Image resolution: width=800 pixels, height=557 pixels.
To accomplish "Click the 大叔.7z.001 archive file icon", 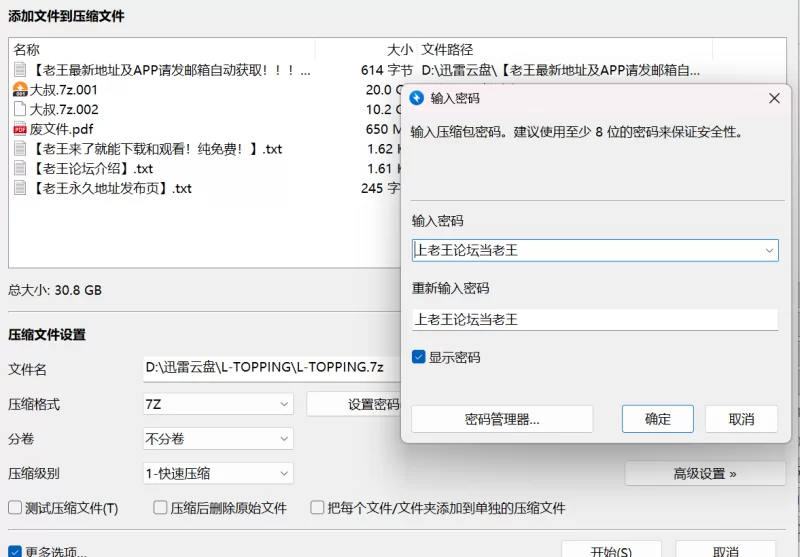I will [20, 90].
